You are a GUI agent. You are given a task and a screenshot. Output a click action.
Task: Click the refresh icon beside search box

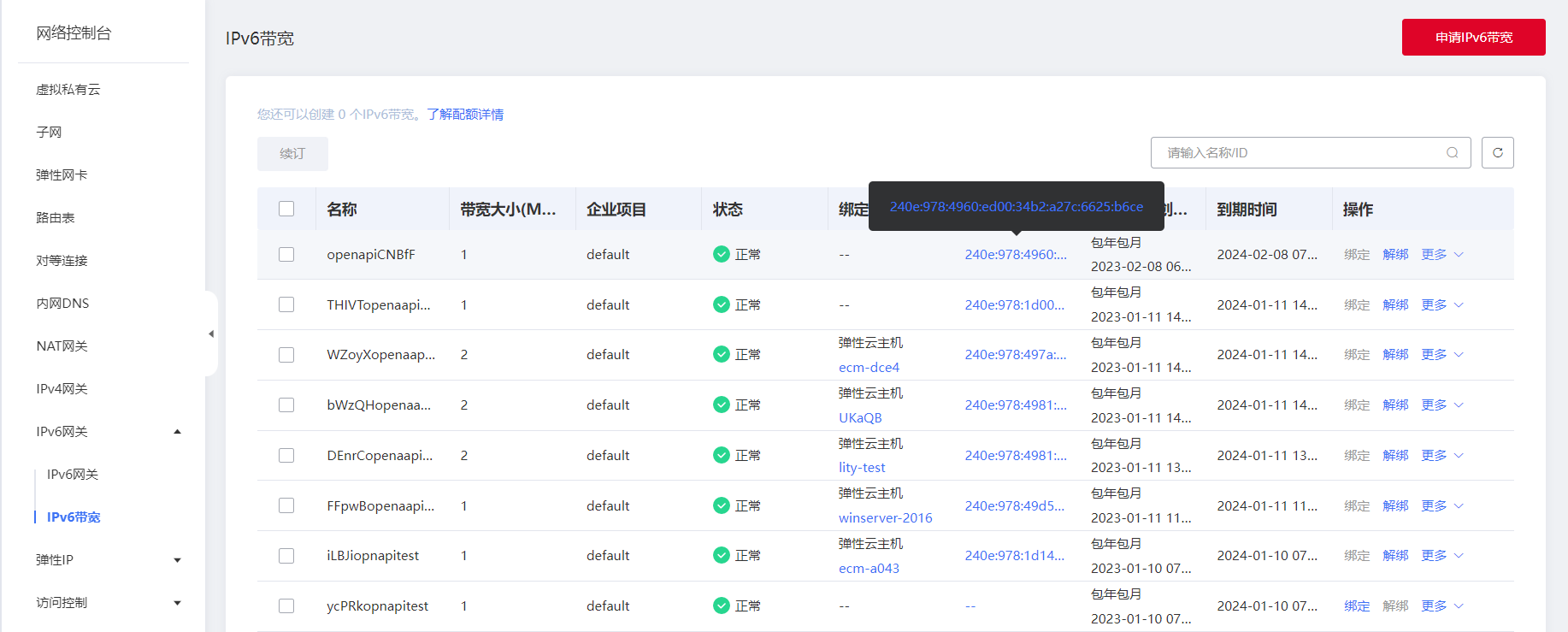(x=1497, y=153)
